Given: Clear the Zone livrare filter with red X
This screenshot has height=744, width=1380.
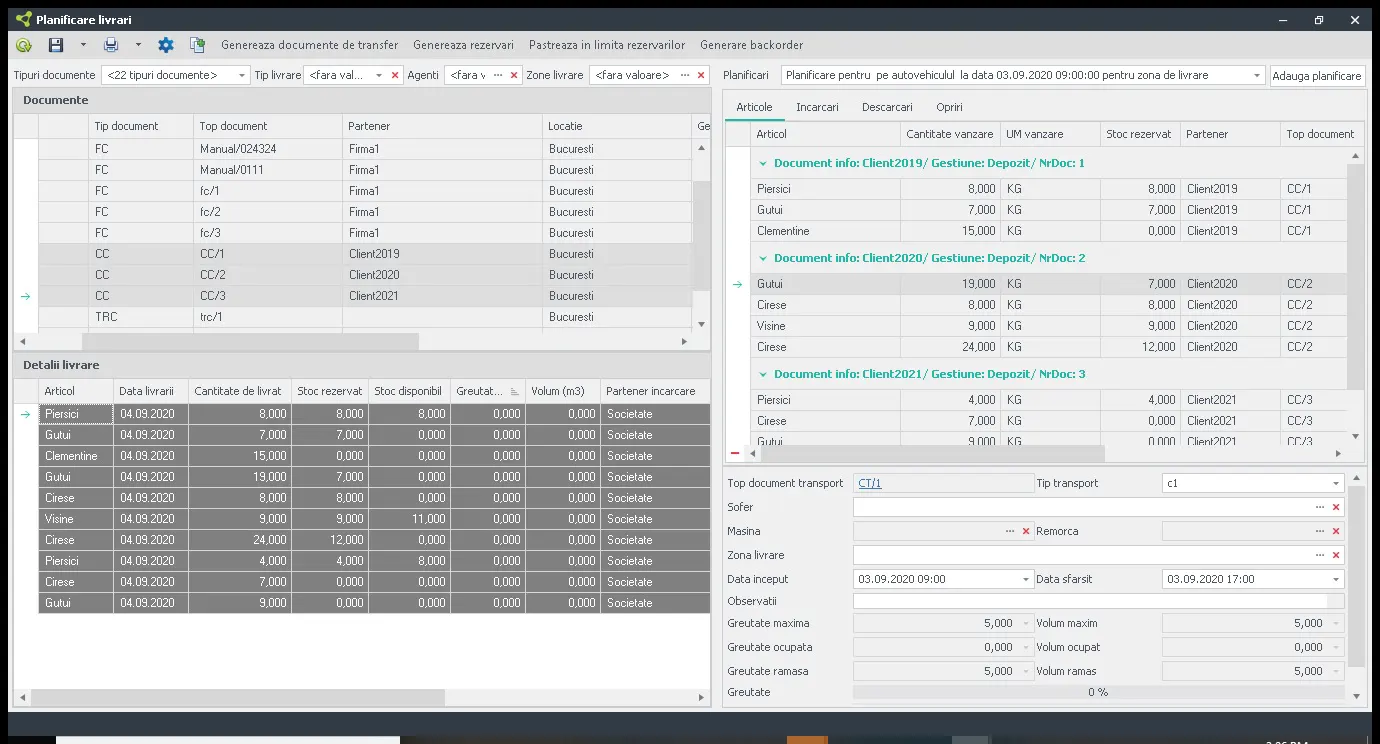Looking at the screenshot, I should click(x=701, y=75).
